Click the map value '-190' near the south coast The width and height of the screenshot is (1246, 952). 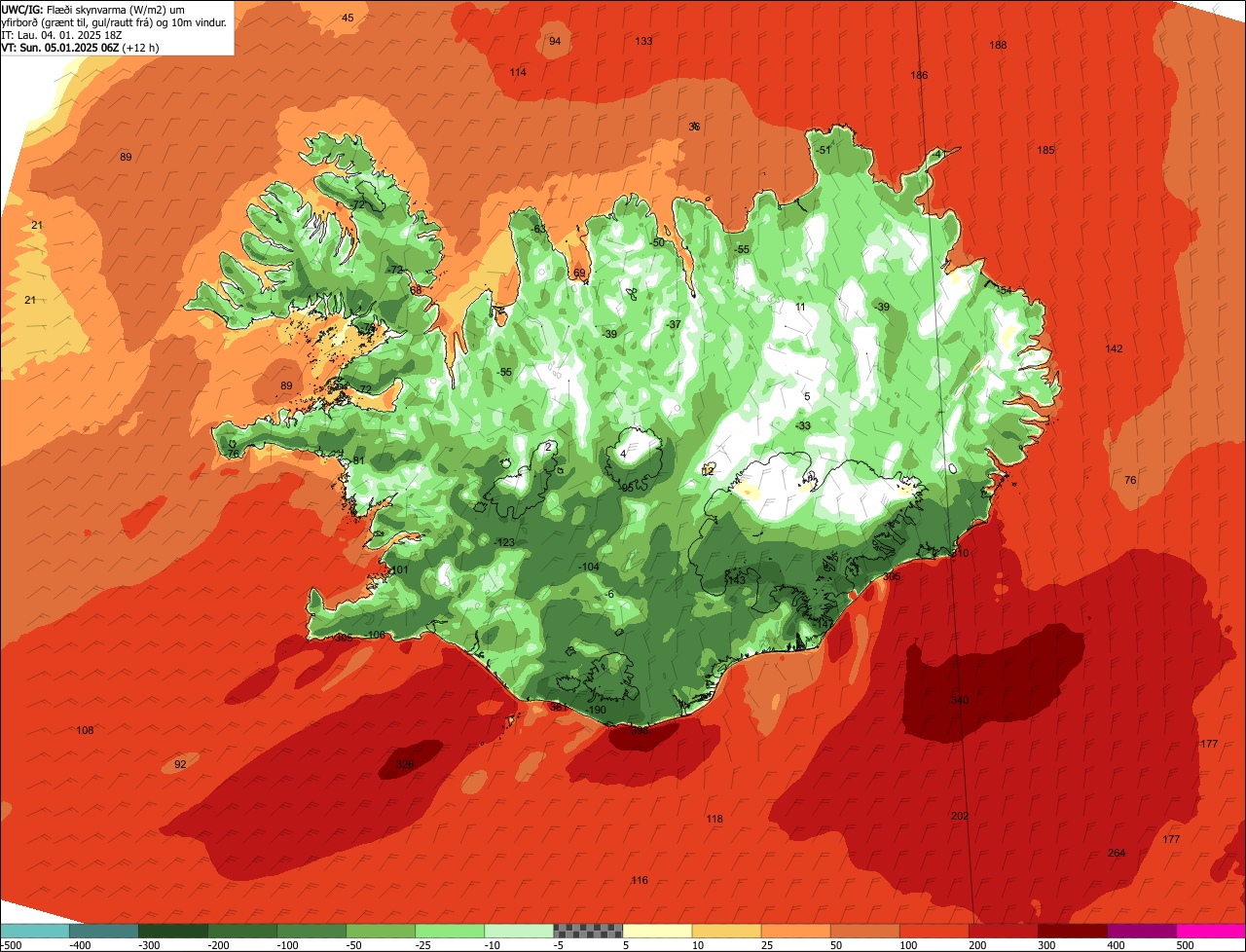(596, 711)
